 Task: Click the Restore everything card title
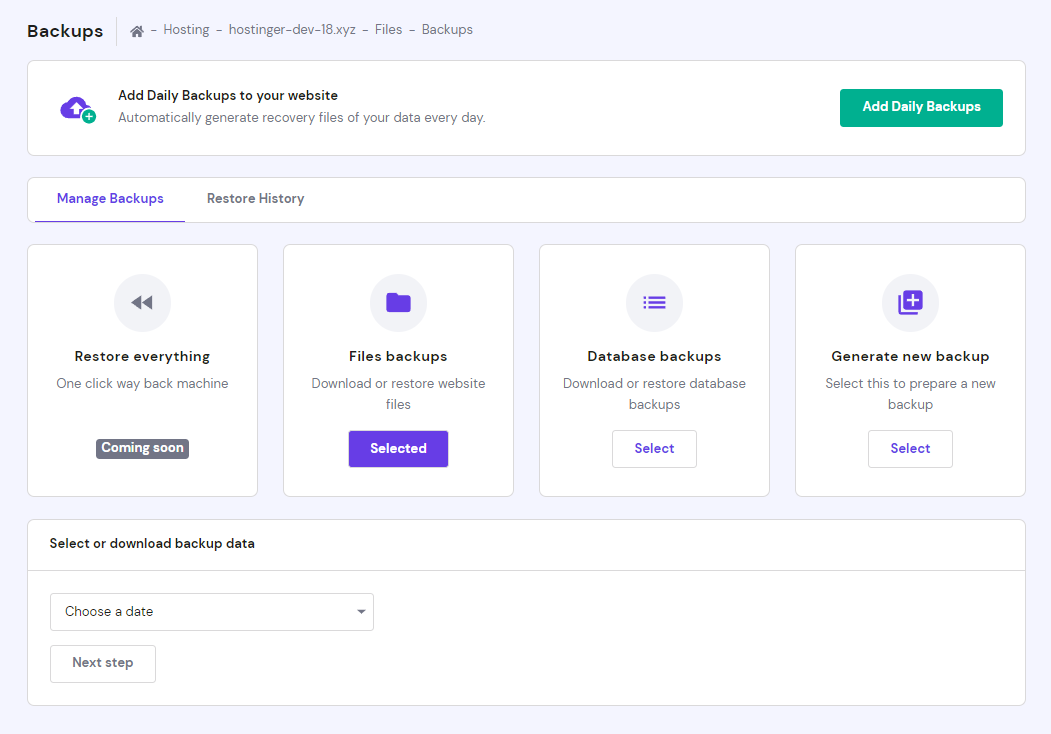pyautogui.click(x=142, y=357)
